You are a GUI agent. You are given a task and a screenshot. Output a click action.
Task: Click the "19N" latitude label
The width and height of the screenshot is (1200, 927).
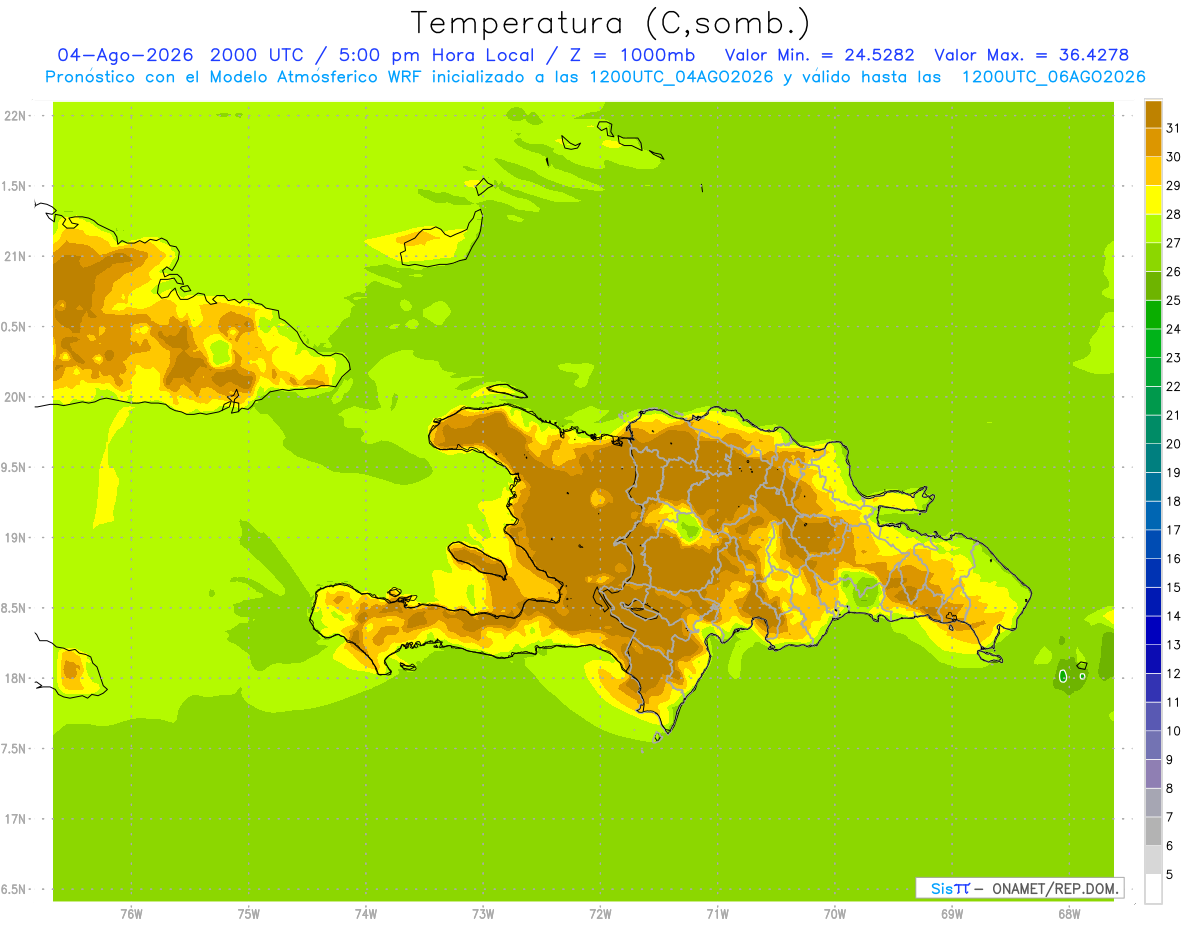17,537
